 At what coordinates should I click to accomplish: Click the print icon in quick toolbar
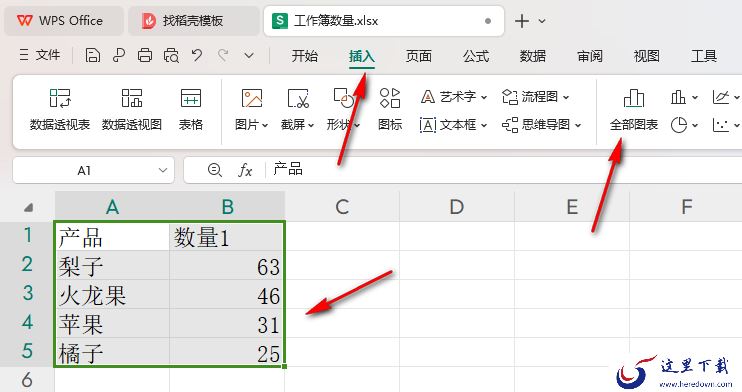point(145,56)
